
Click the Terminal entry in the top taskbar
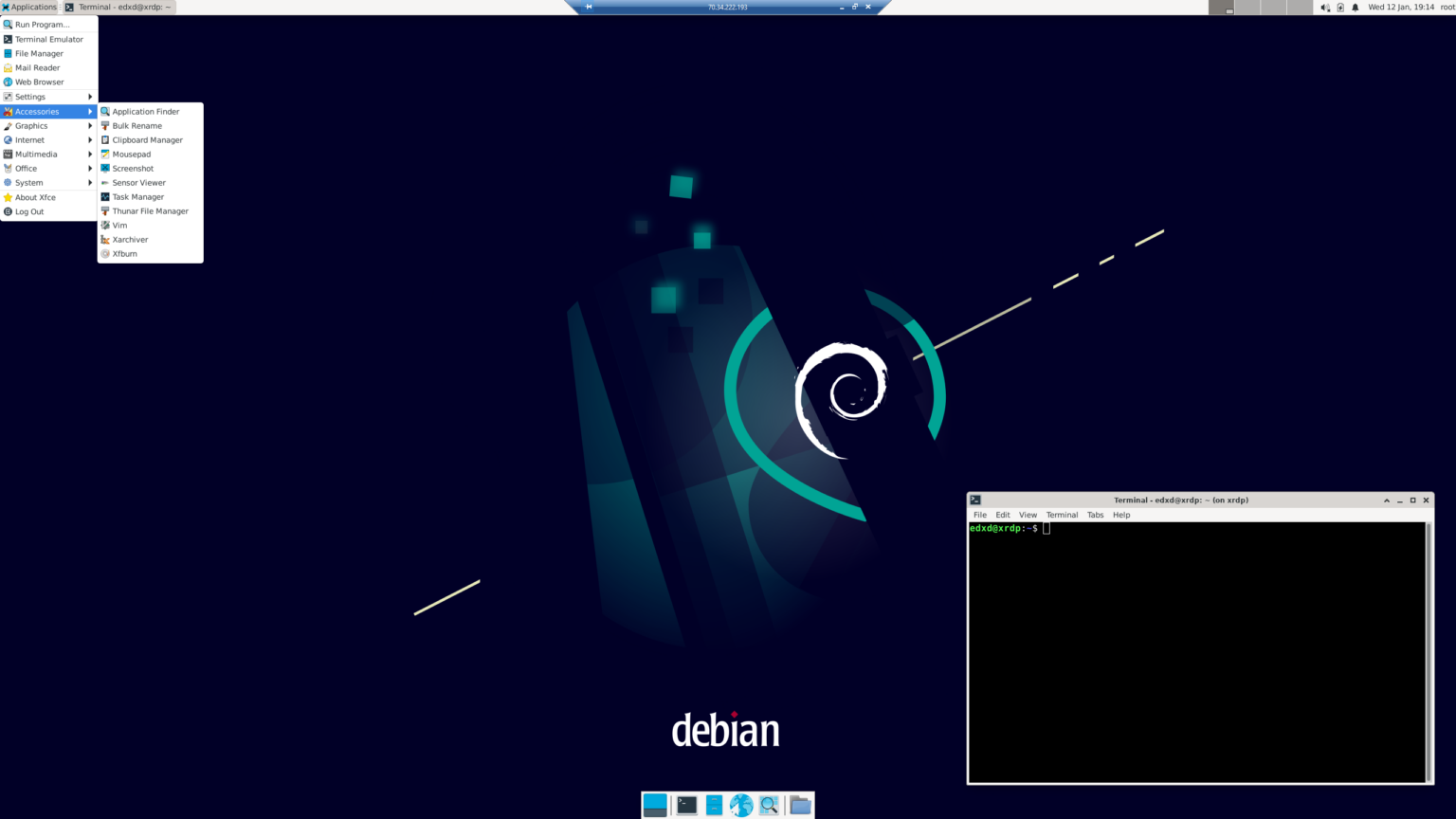[x=118, y=7]
